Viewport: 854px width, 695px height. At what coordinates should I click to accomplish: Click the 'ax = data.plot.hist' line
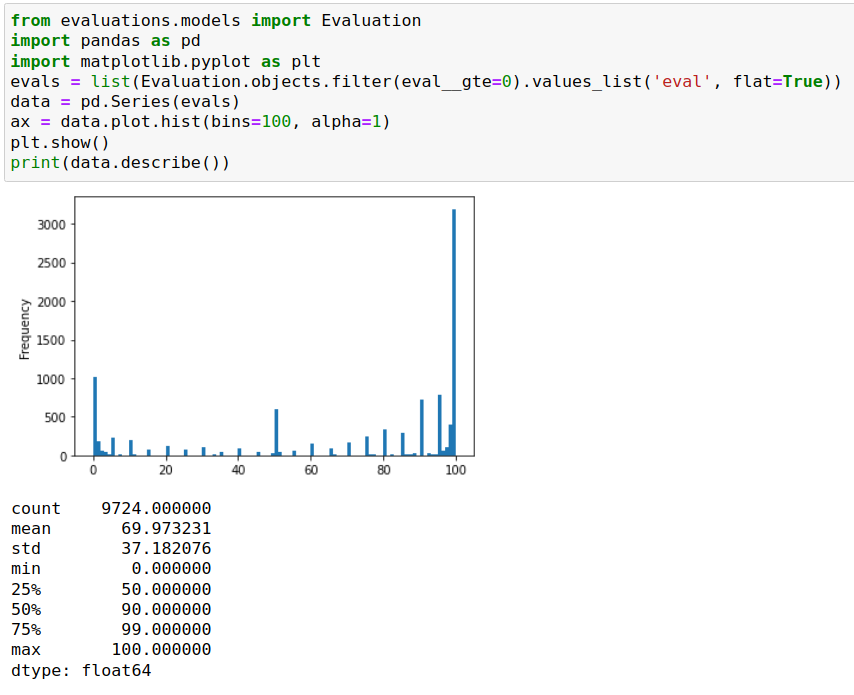pyautogui.click(x=200, y=122)
